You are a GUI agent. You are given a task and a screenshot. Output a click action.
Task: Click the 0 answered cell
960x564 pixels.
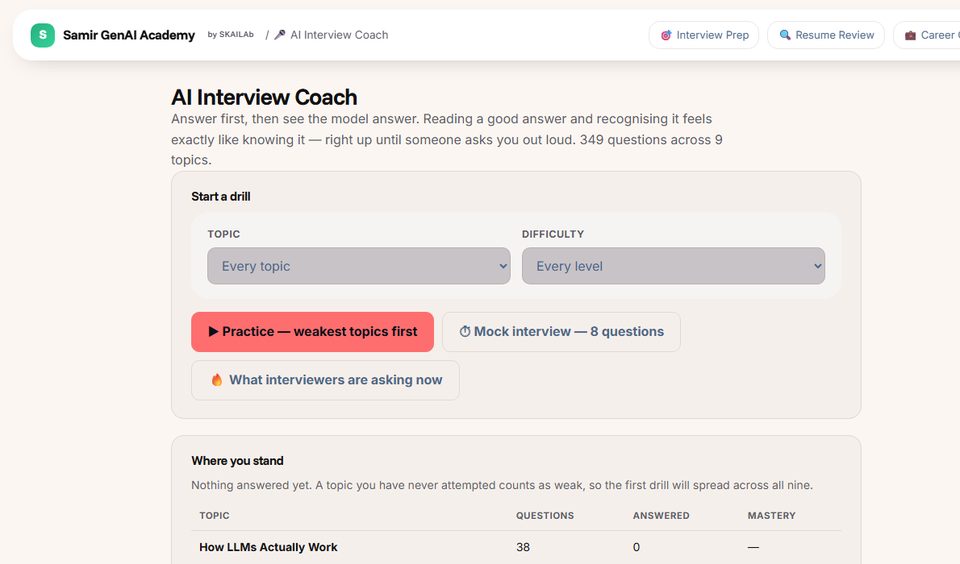[x=636, y=547]
